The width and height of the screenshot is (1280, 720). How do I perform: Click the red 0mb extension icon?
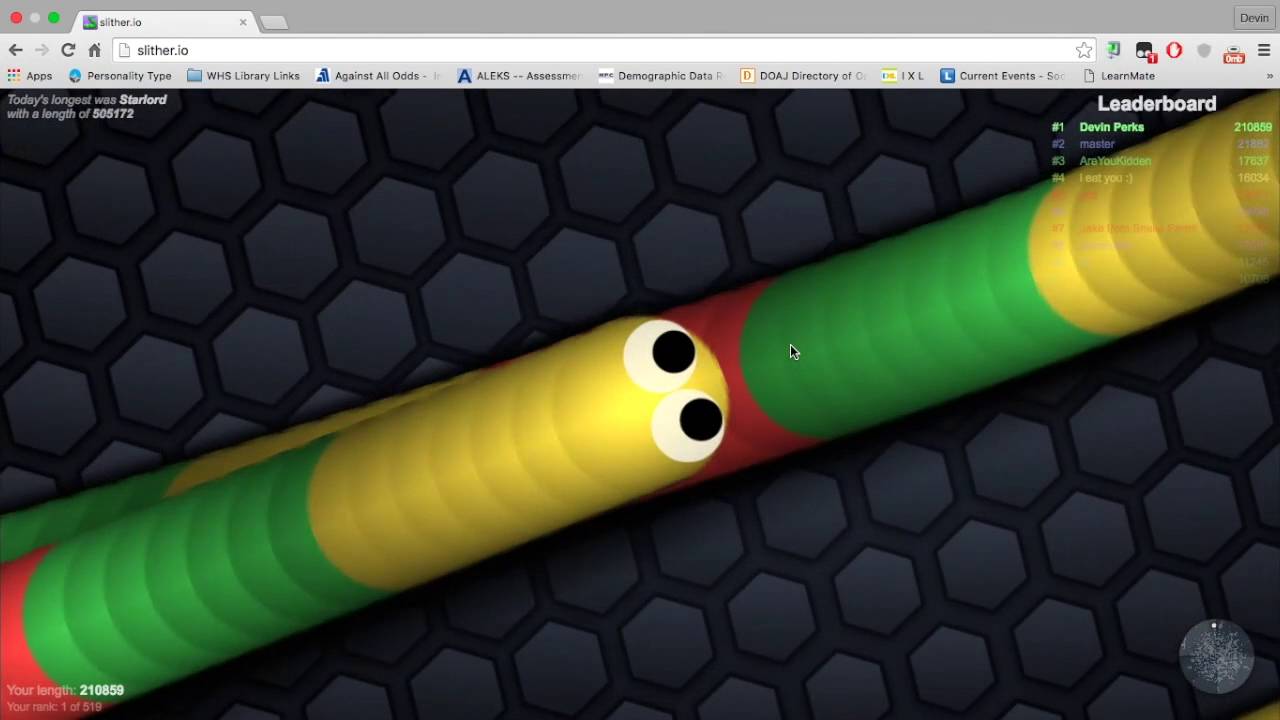point(1234,52)
